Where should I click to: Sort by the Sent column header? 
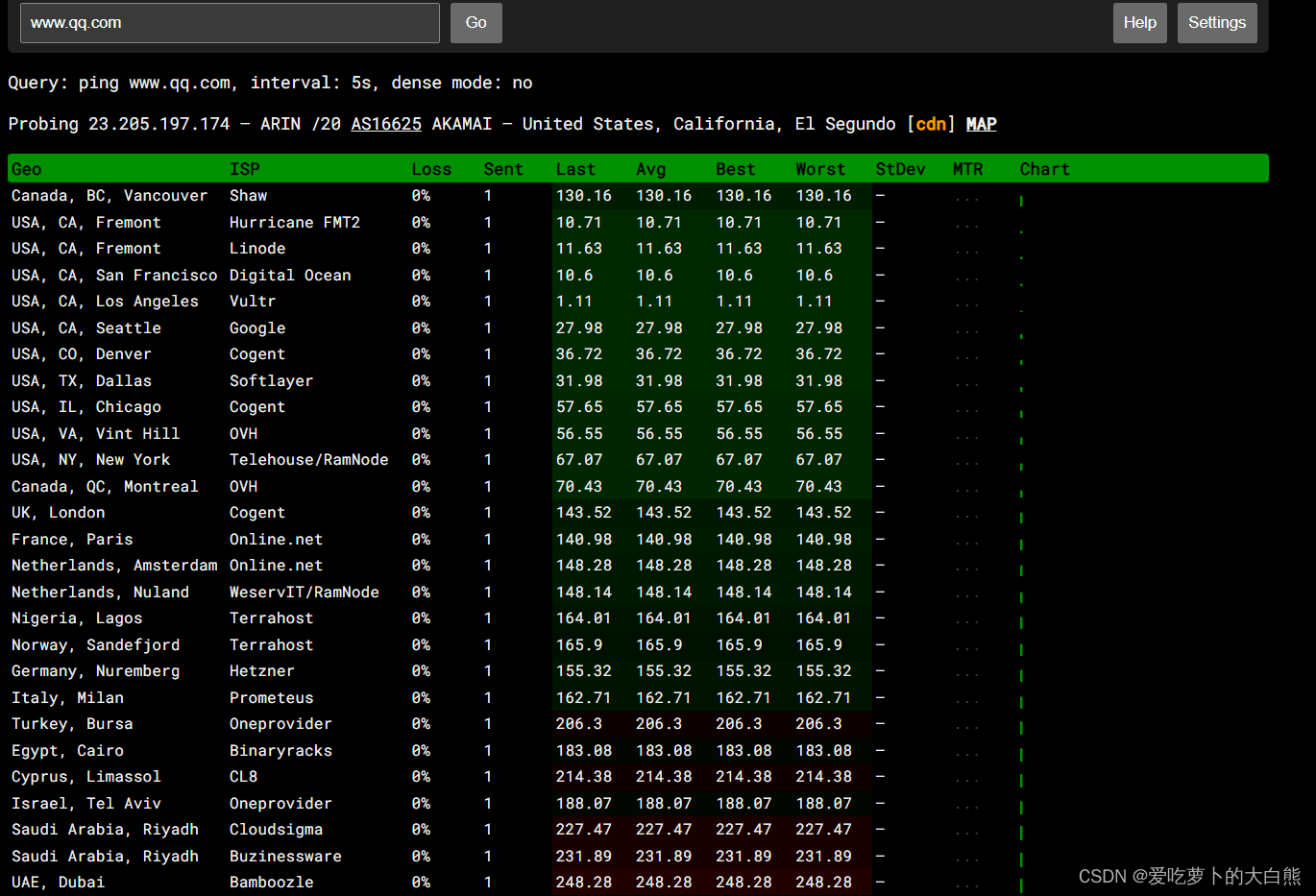pos(503,169)
